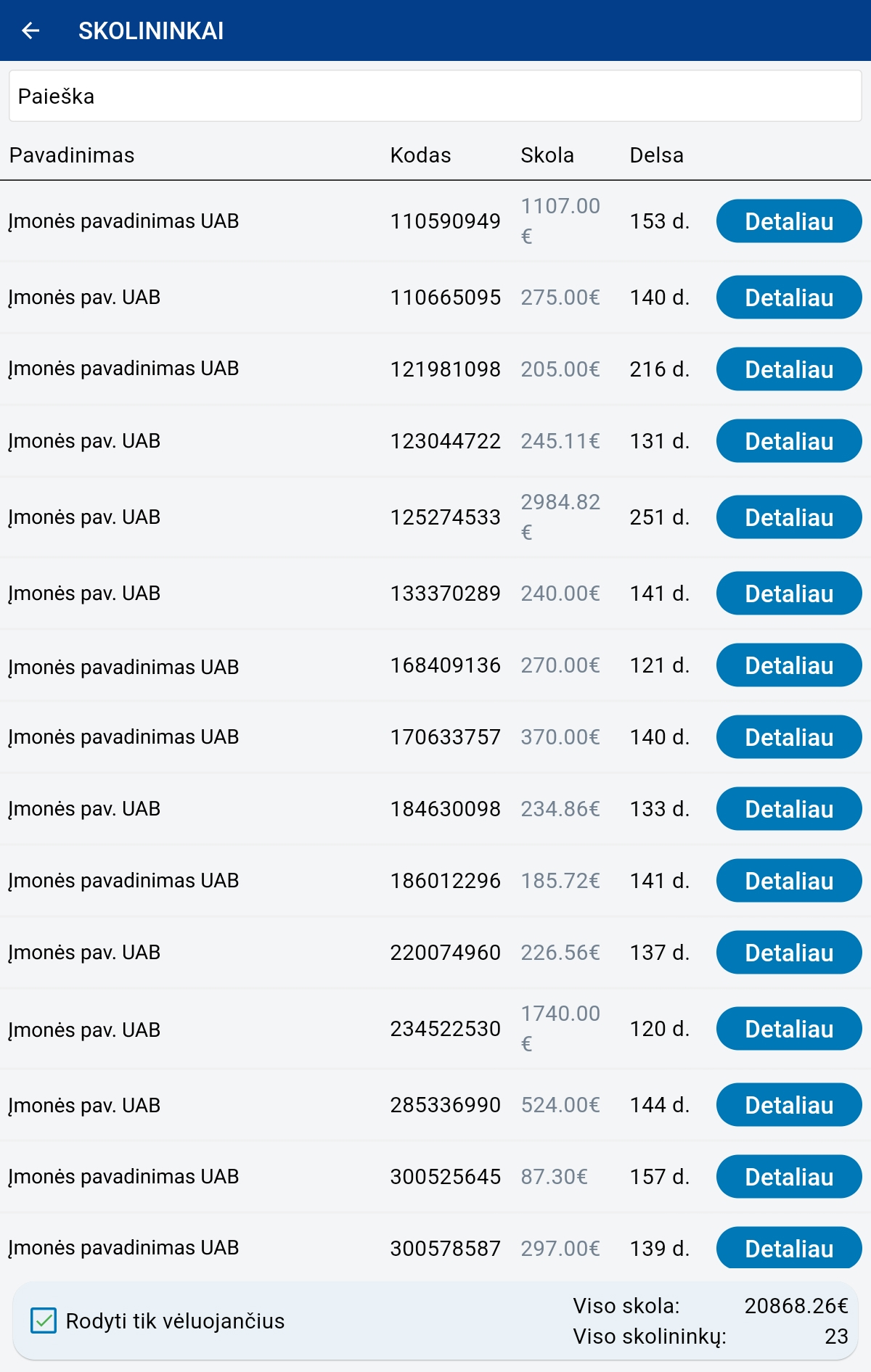Open Detaliau for company code 168409136
The image size is (871, 1372).
[789, 665]
